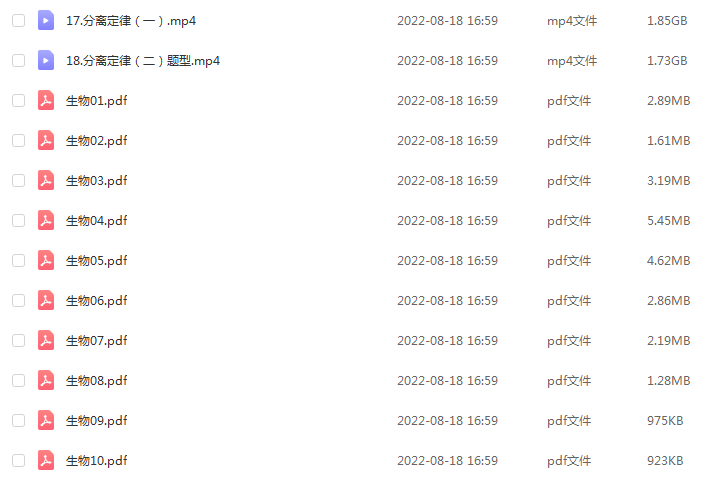Tick the checkbox for 生物08.pdf
This screenshot has width=712, height=479.
tap(19, 380)
